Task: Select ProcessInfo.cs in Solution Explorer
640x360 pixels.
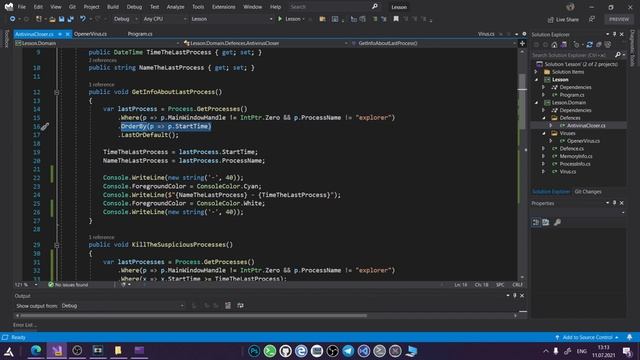Action: pyautogui.click(x=575, y=164)
